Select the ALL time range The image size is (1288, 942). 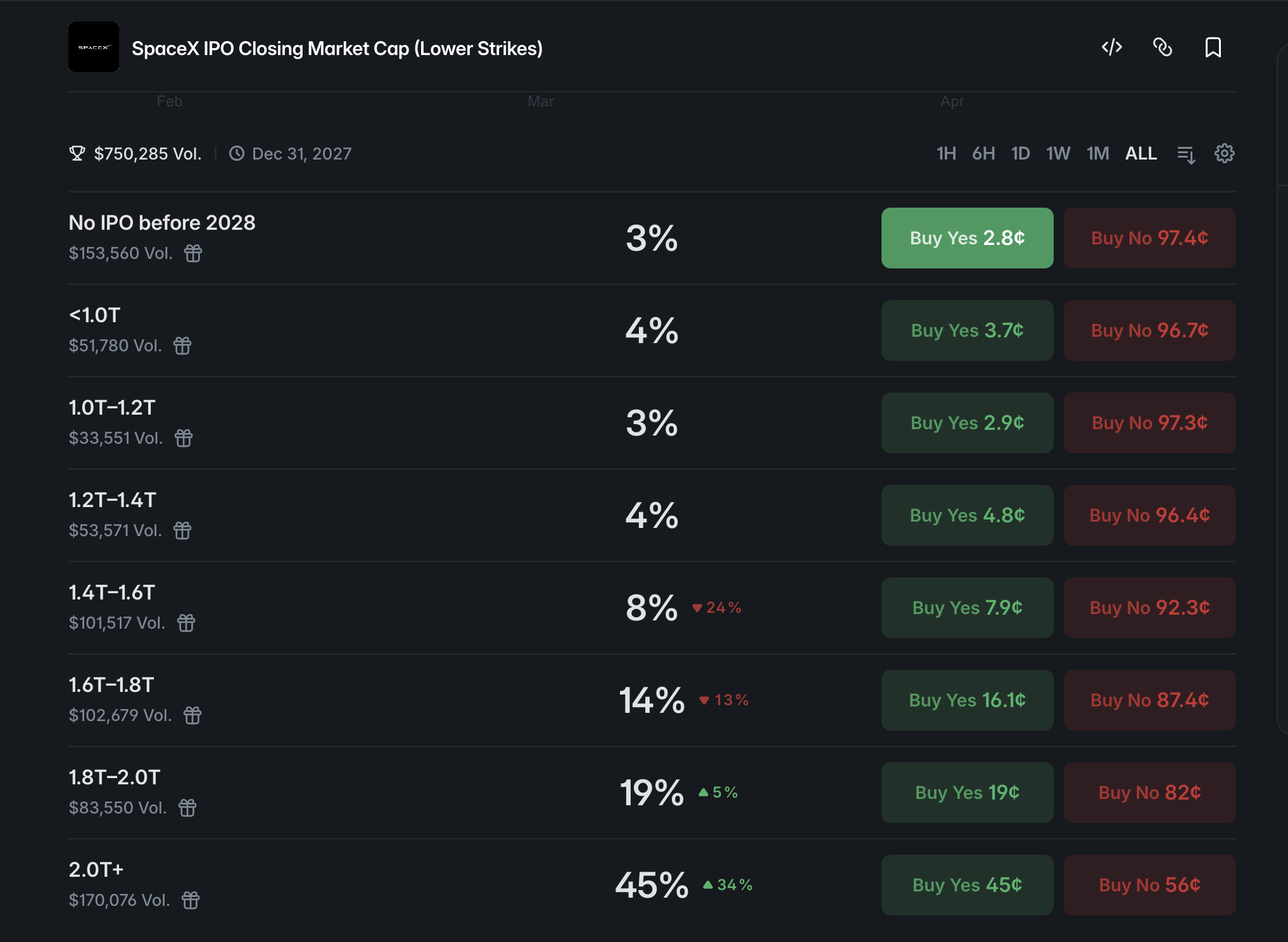(1141, 153)
